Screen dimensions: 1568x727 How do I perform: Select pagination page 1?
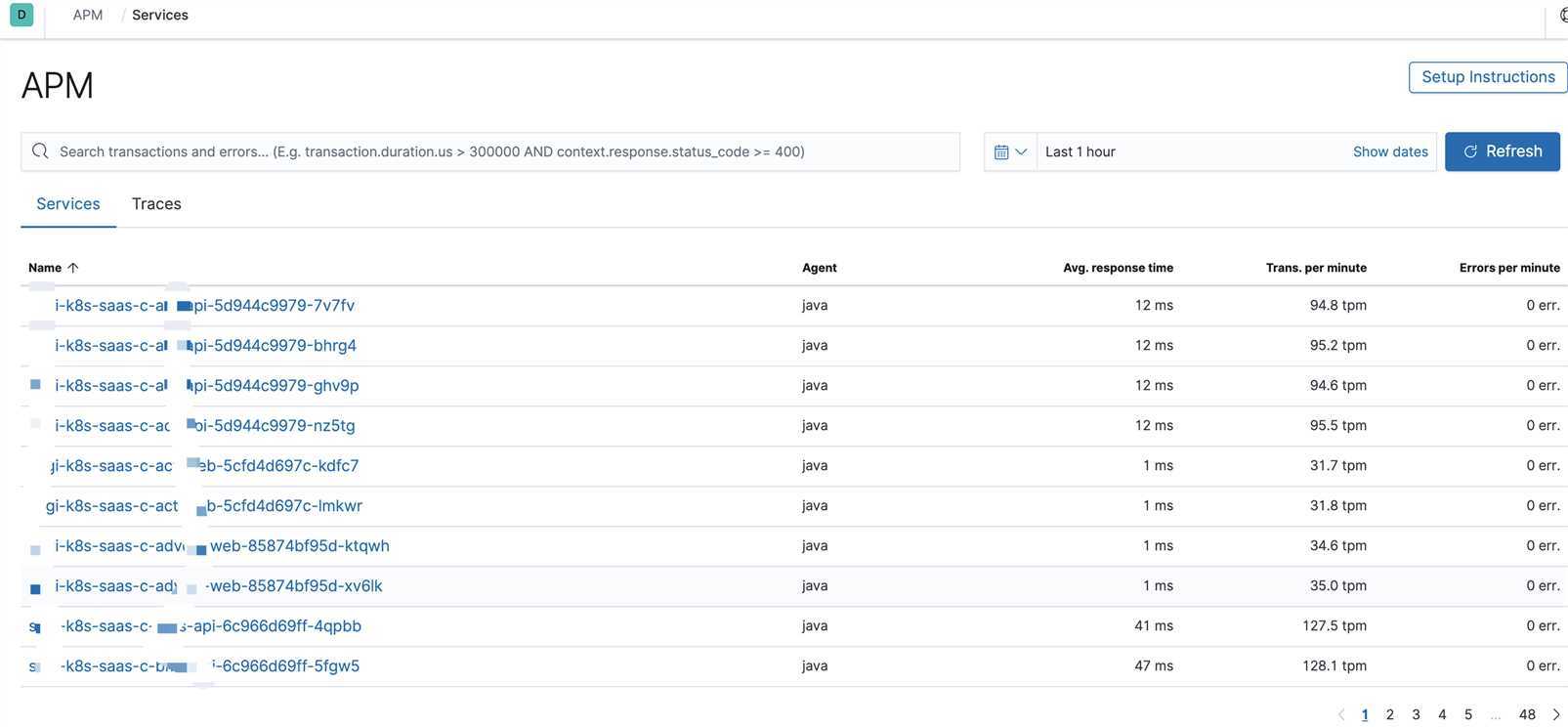[x=1365, y=715]
